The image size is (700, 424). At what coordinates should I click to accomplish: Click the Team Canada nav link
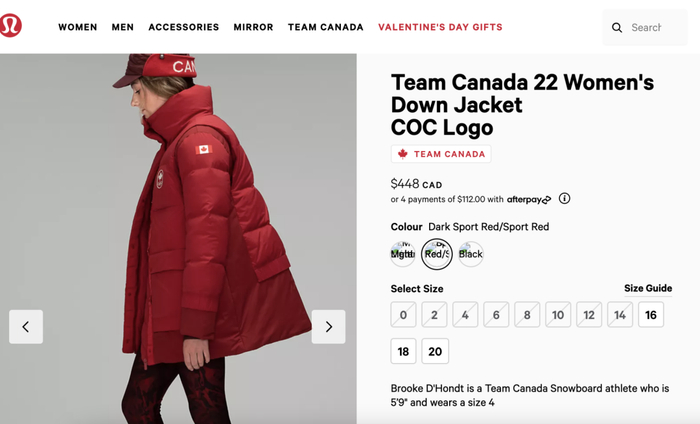pyautogui.click(x=326, y=27)
